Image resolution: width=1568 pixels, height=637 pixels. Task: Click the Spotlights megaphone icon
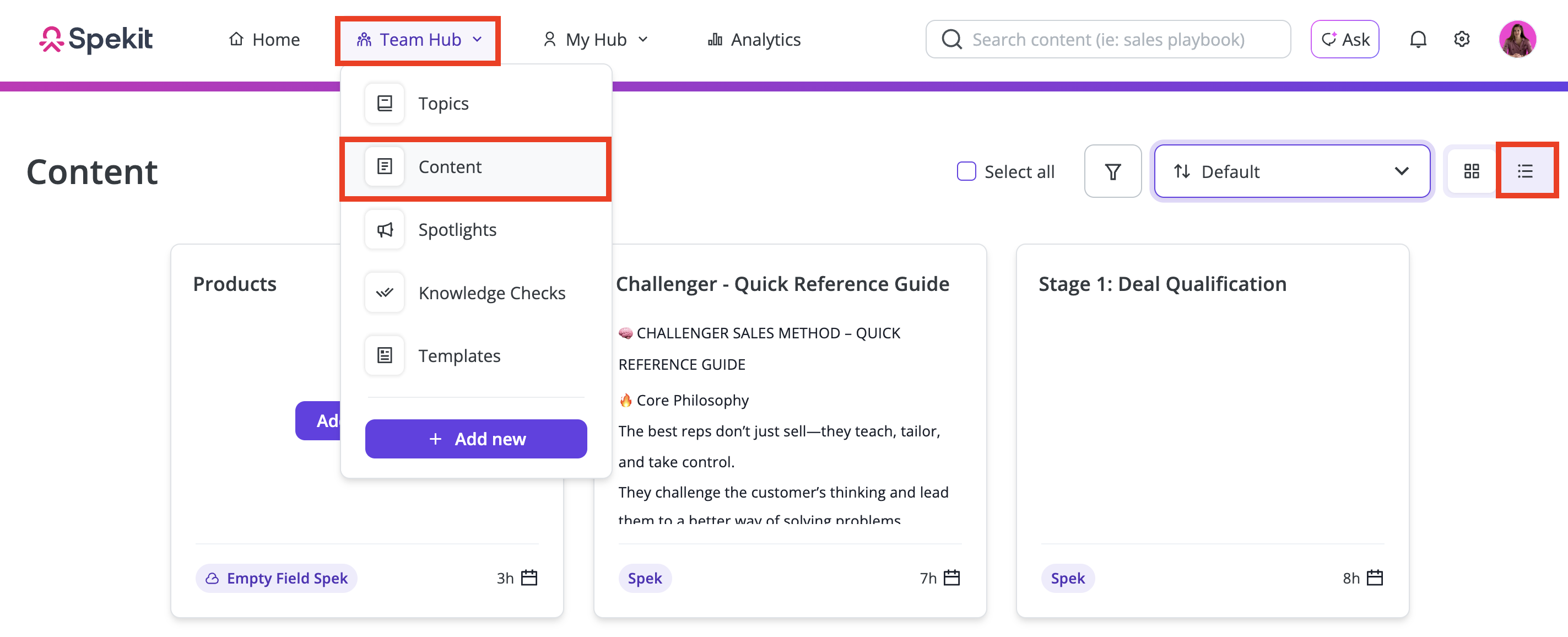pos(385,230)
